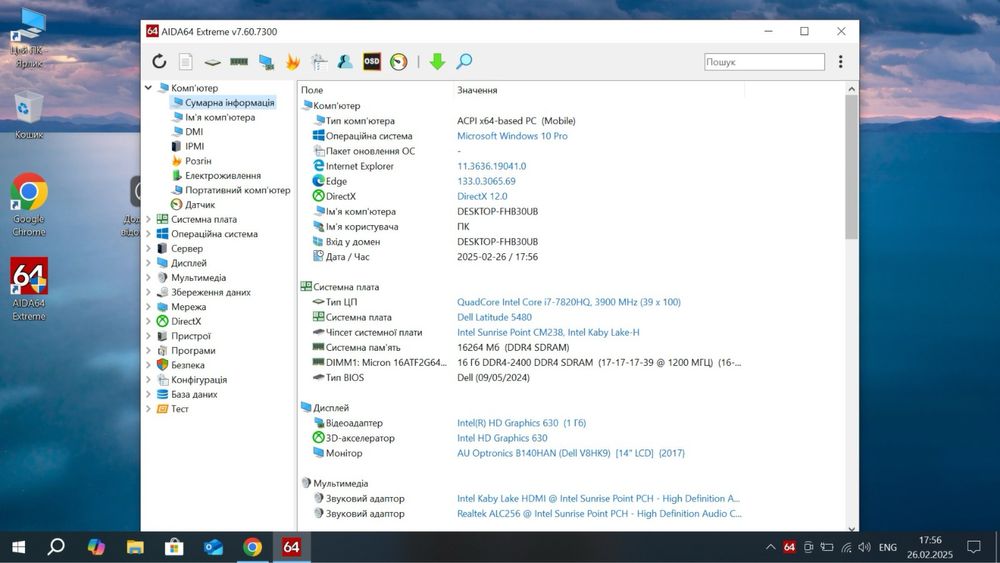The image size is (1000, 563).
Task: Open the Report page icon
Action: [x=186, y=61]
